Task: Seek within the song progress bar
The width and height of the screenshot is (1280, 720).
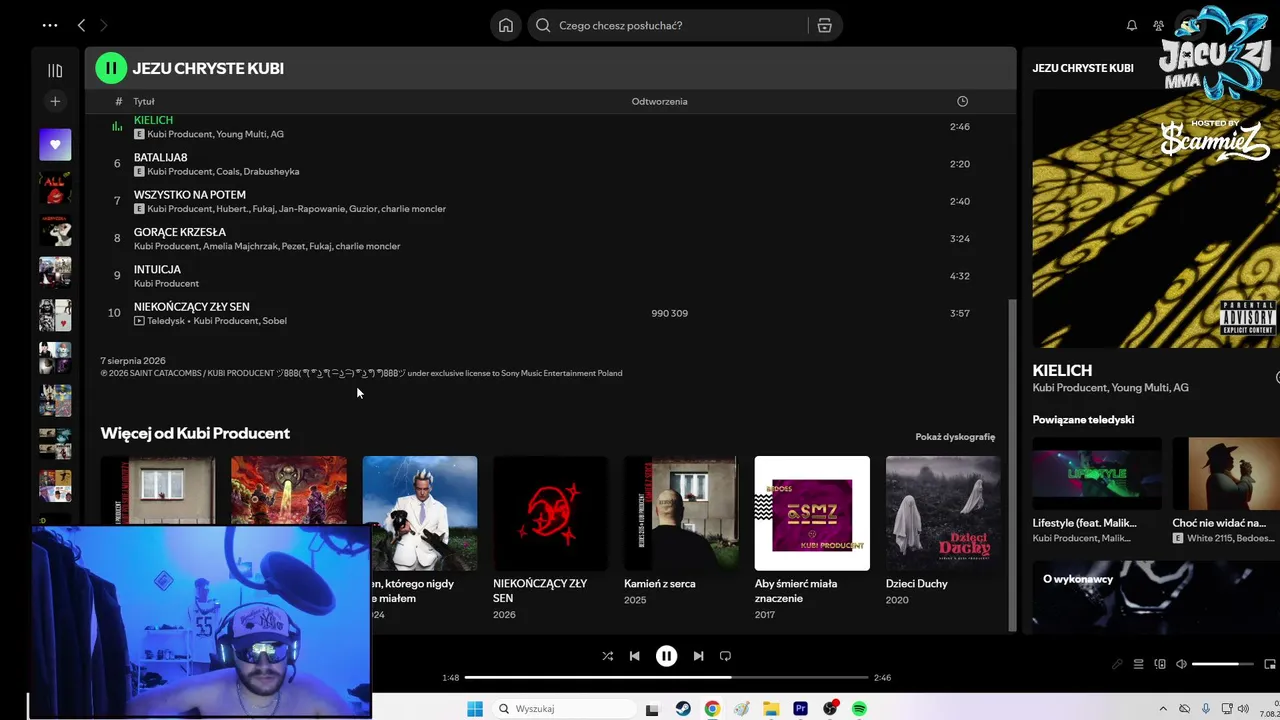Action: [666, 677]
